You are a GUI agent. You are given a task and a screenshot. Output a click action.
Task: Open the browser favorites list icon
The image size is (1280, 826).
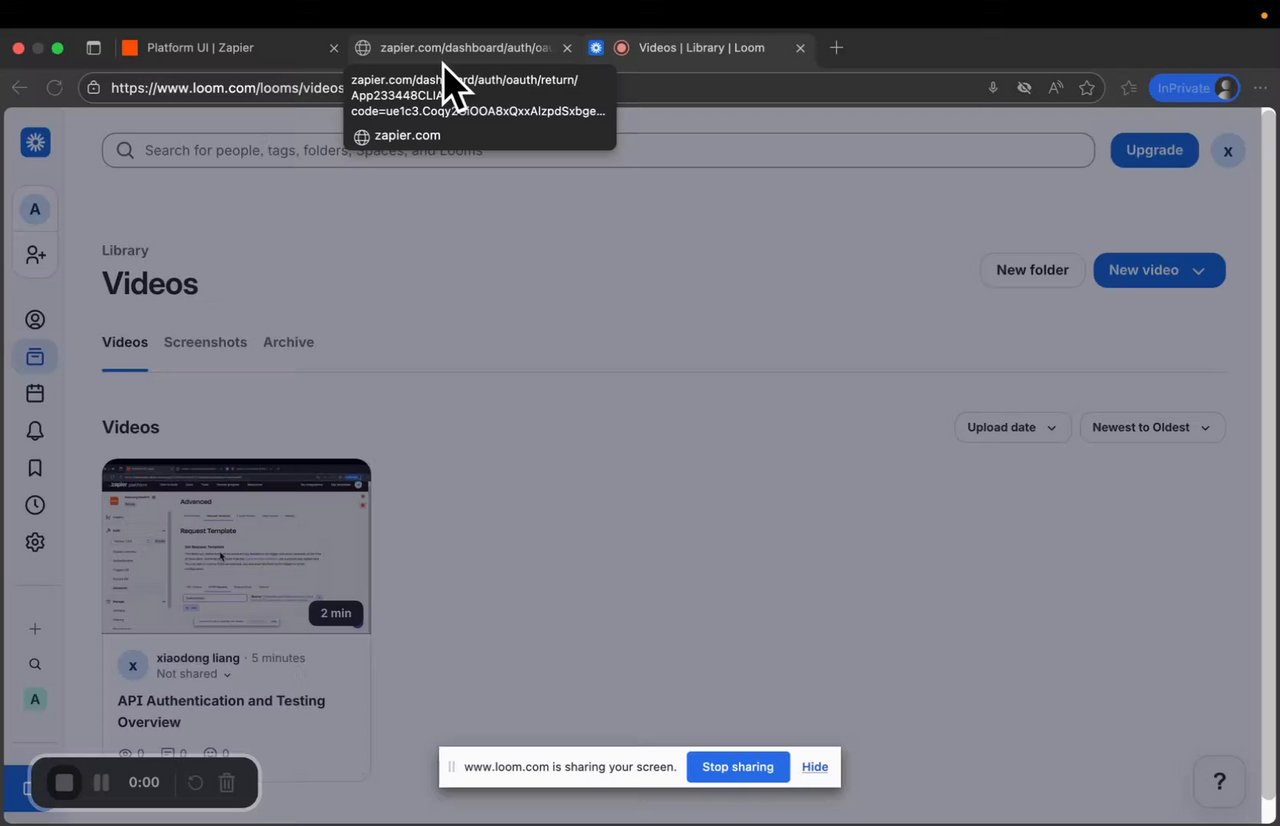pos(1129,88)
